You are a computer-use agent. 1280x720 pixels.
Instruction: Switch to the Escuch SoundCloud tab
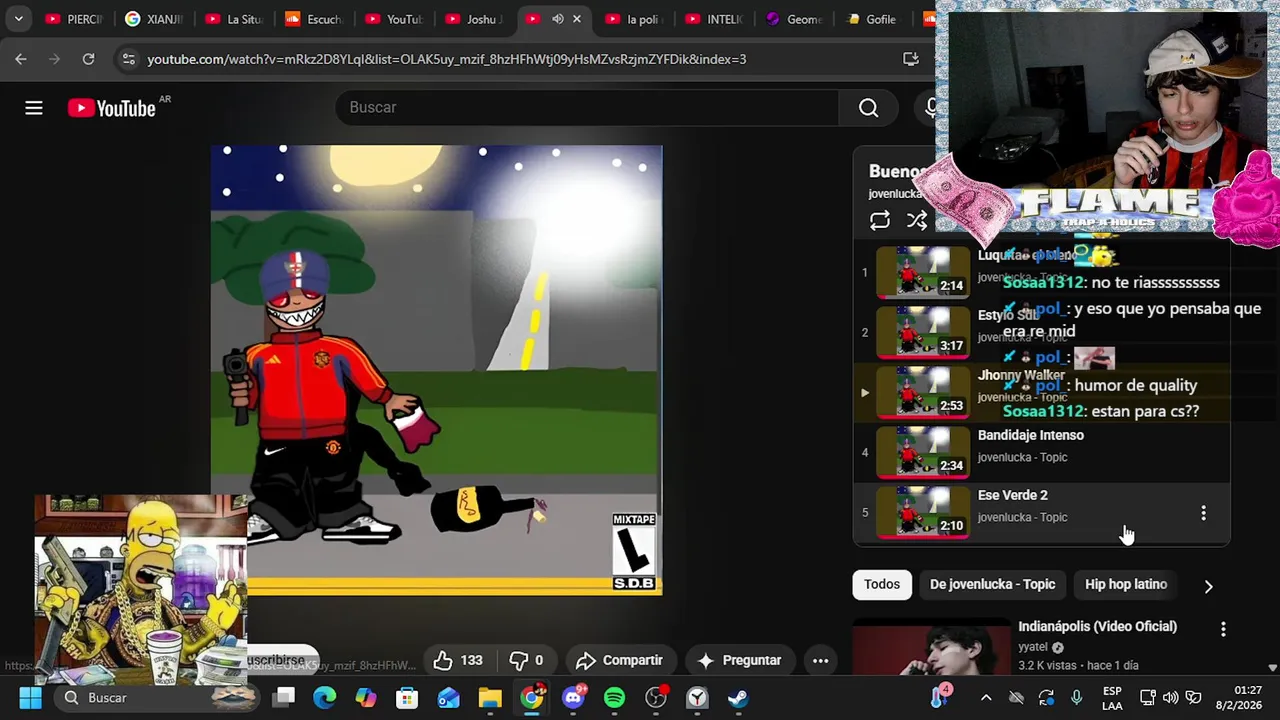point(314,19)
